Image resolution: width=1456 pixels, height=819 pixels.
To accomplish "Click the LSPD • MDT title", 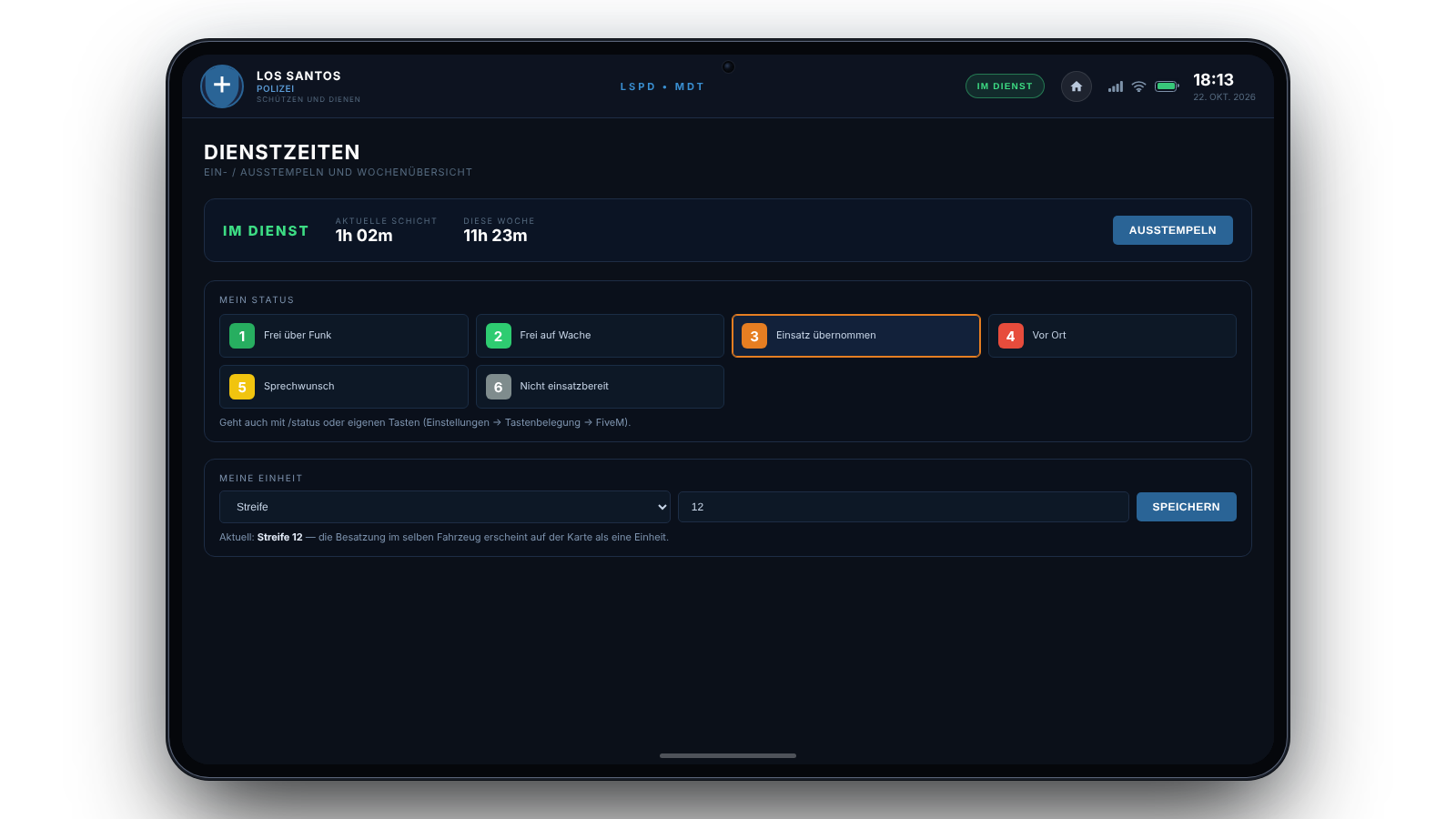I will pyautogui.click(x=662, y=86).
